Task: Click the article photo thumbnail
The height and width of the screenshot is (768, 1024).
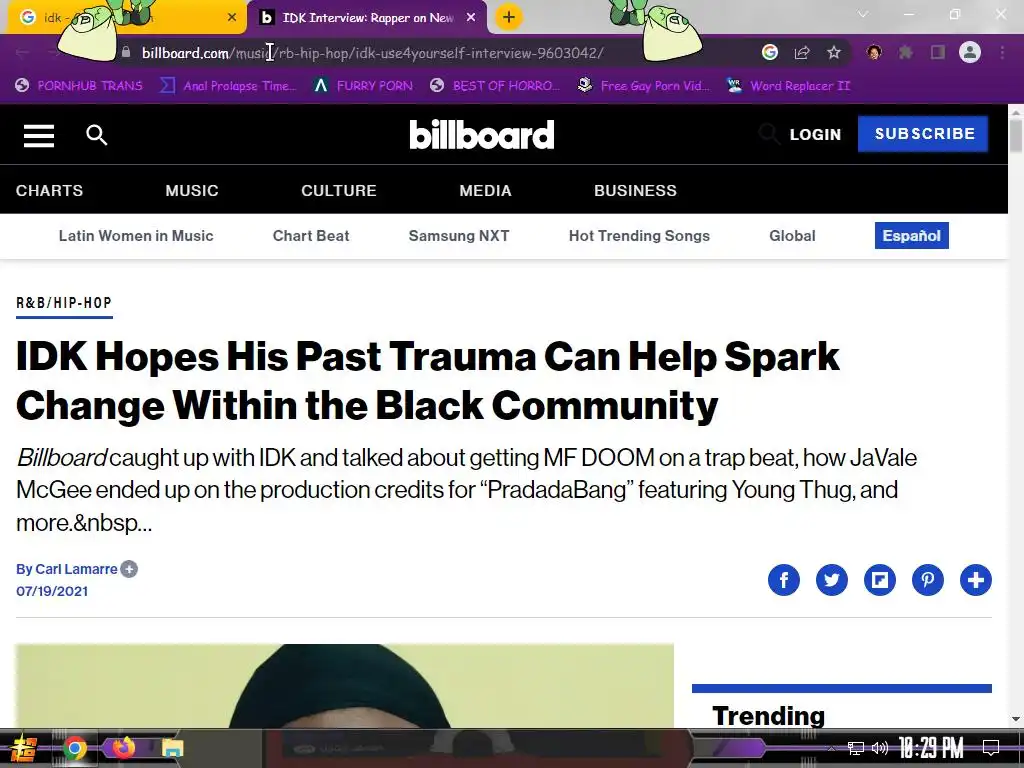Action: (x=345, y=686)
